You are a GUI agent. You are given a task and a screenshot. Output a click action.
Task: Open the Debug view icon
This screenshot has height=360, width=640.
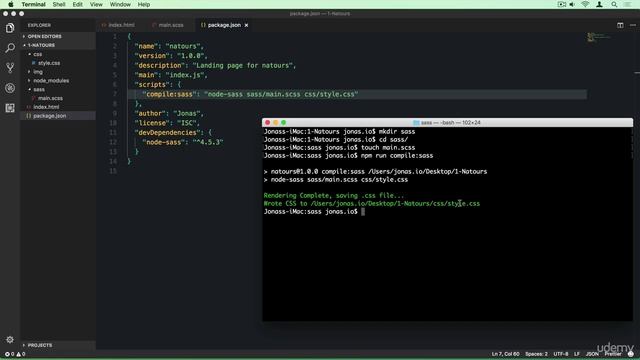tap(10, 88)
